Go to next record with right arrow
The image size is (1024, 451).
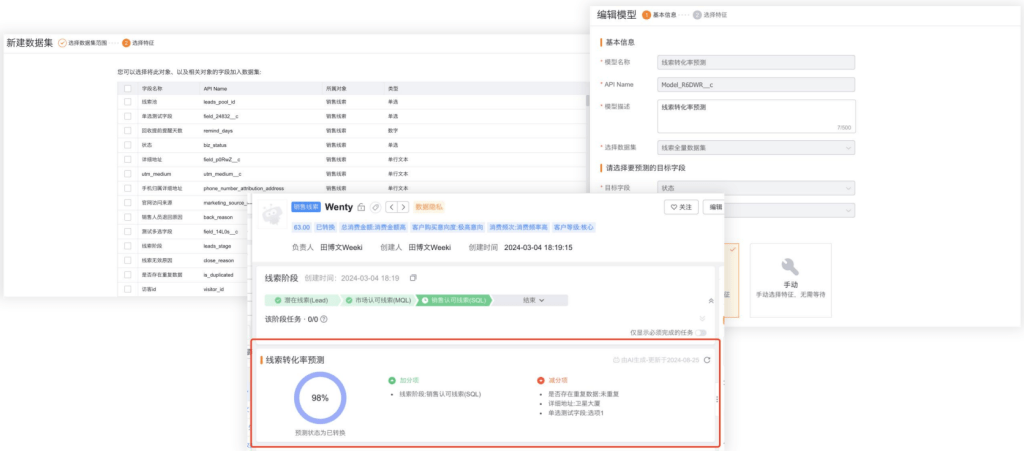(403, 207)
